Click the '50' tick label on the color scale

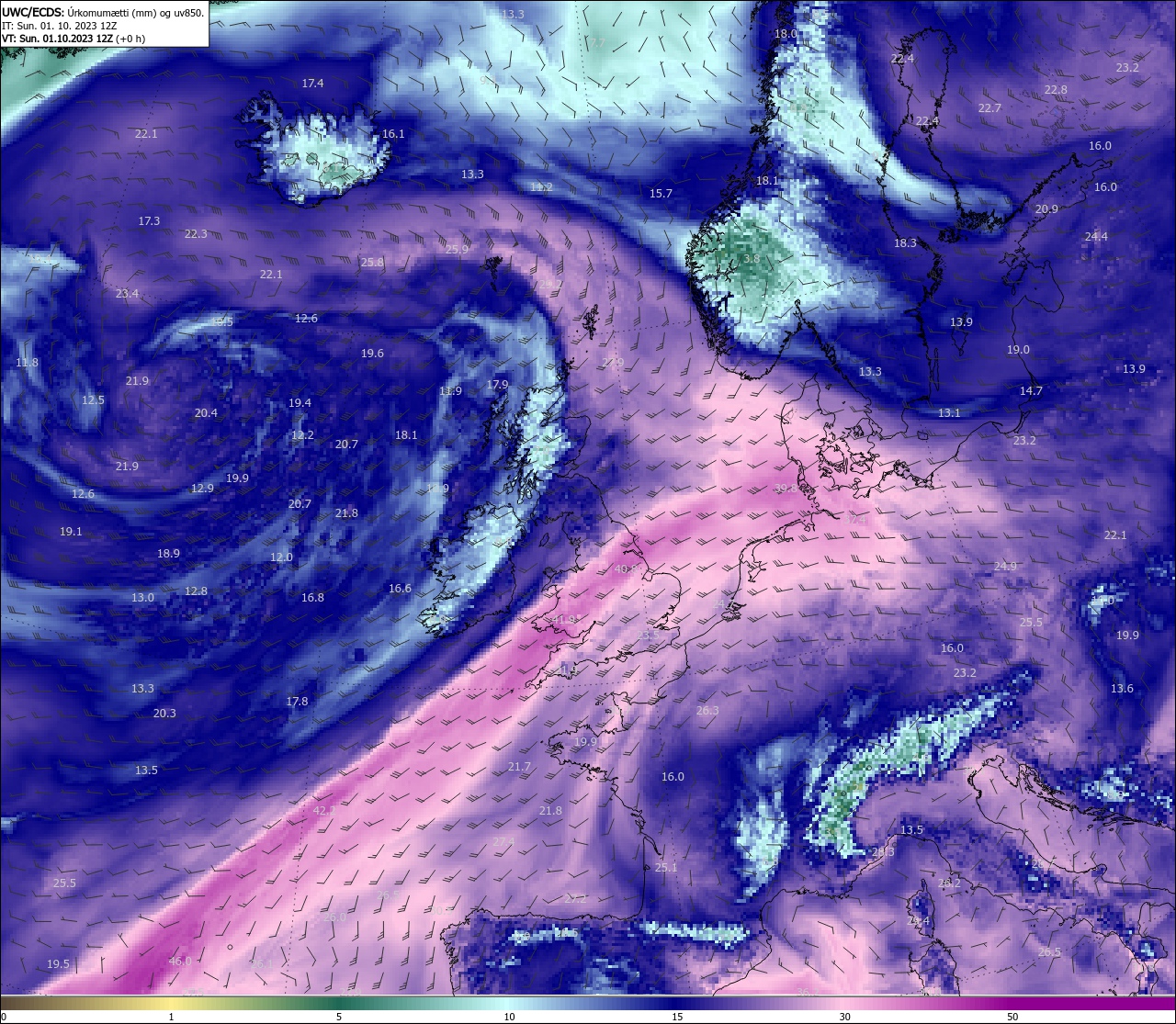coord(1012,1017)
